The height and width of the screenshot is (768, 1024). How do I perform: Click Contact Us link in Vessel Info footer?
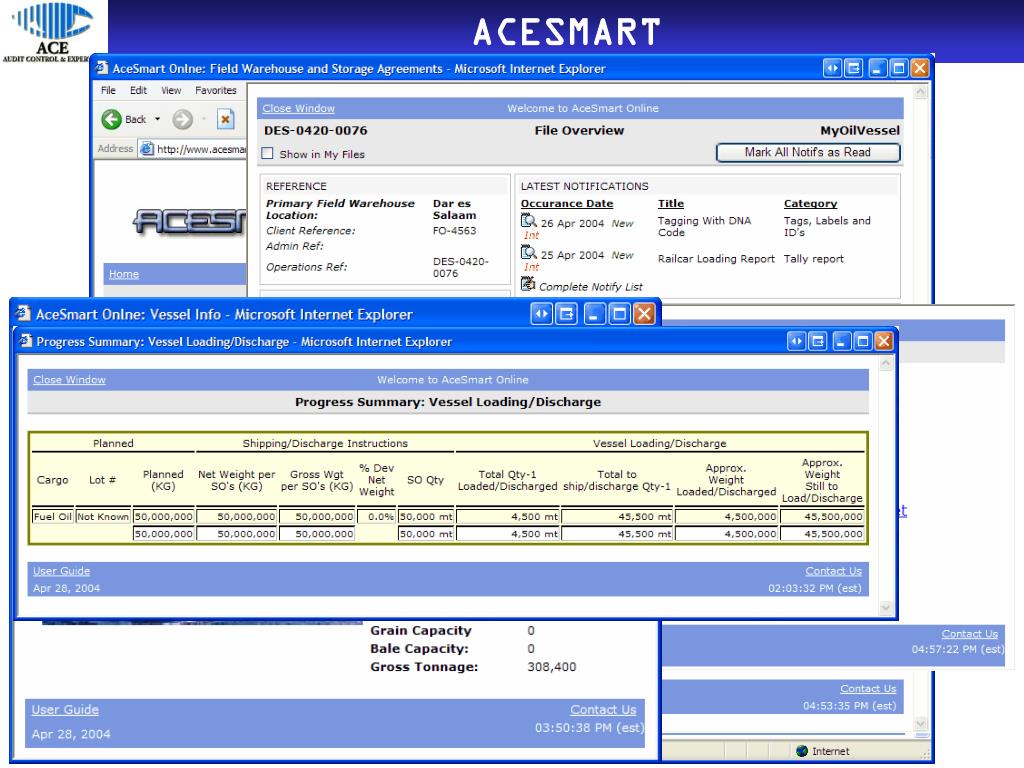(x=603, y=709)
